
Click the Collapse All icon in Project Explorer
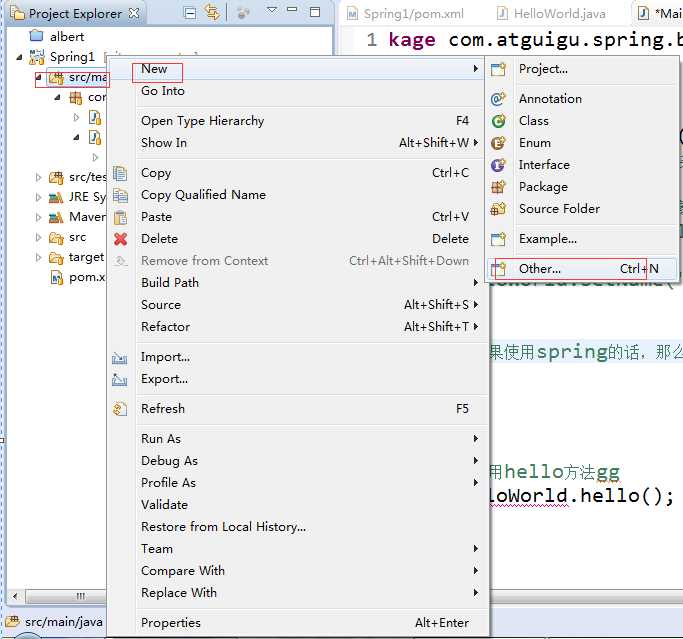point(189,13)
